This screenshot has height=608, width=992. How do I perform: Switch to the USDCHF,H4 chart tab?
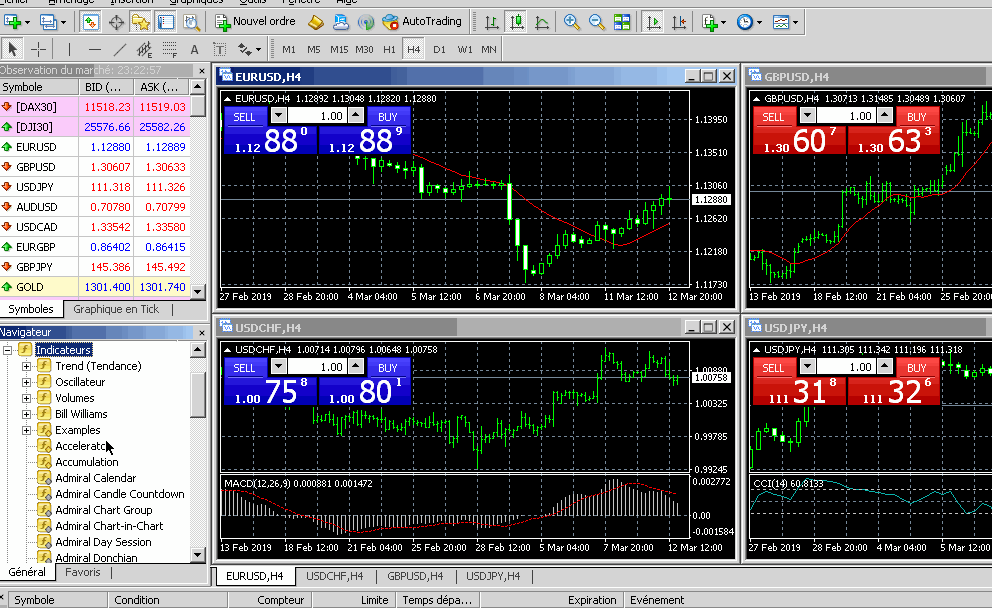335,576
